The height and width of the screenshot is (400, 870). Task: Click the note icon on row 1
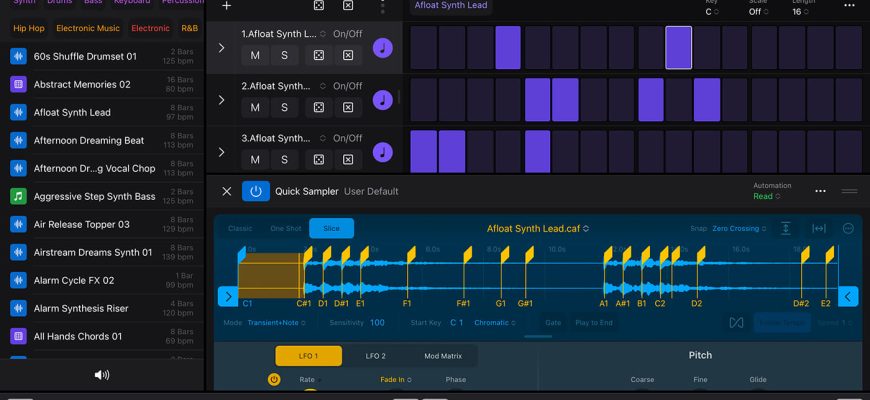coord(382,47)
